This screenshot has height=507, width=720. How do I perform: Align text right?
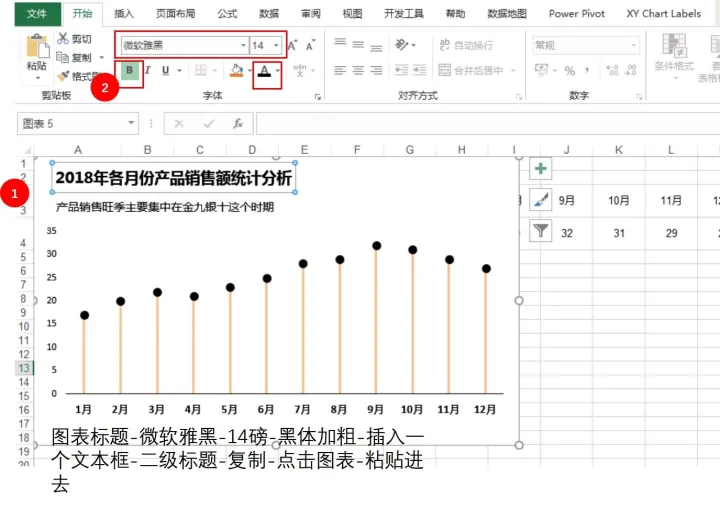376,70
